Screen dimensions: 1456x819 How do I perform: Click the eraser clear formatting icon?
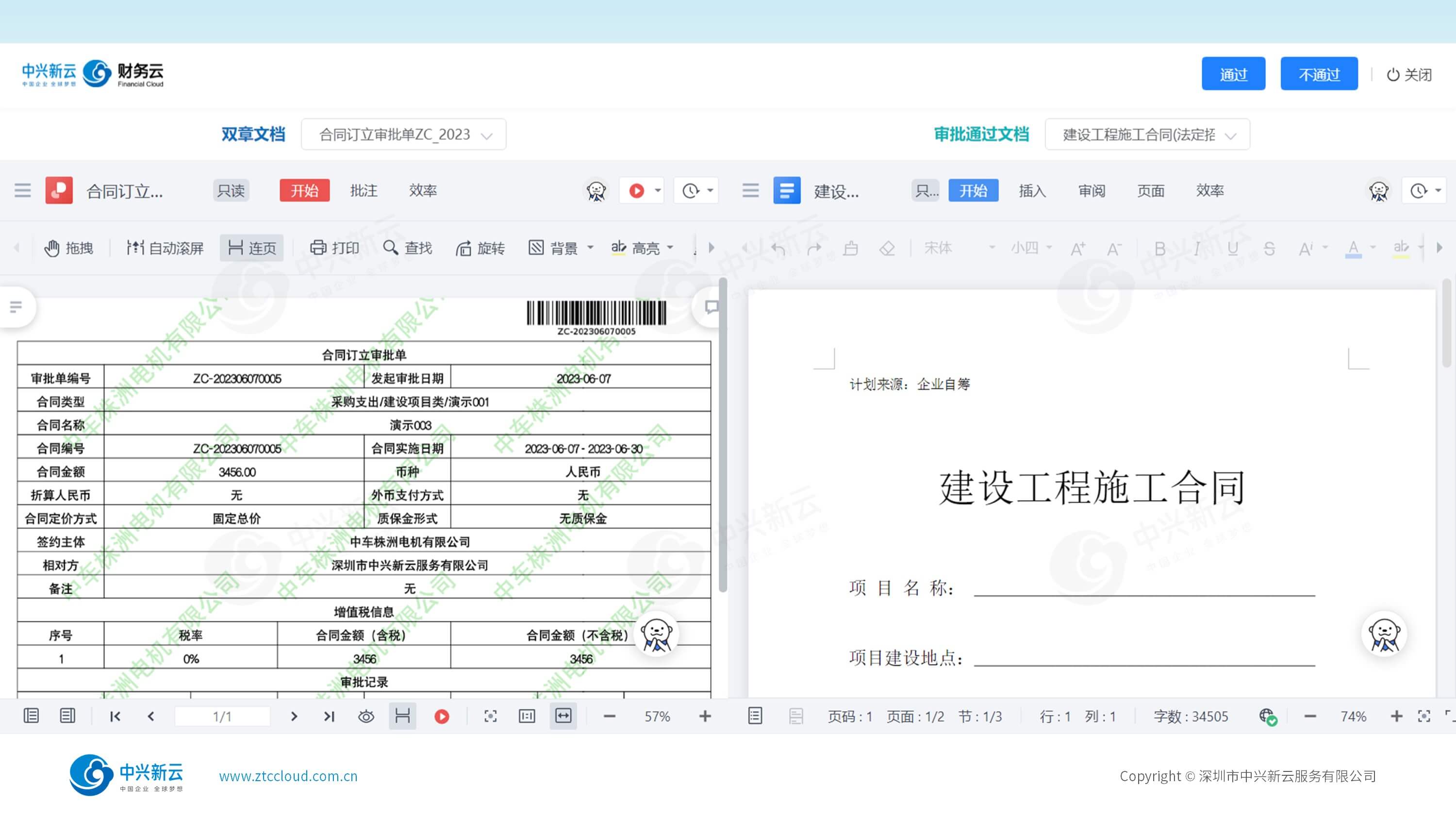click(887, 248)
